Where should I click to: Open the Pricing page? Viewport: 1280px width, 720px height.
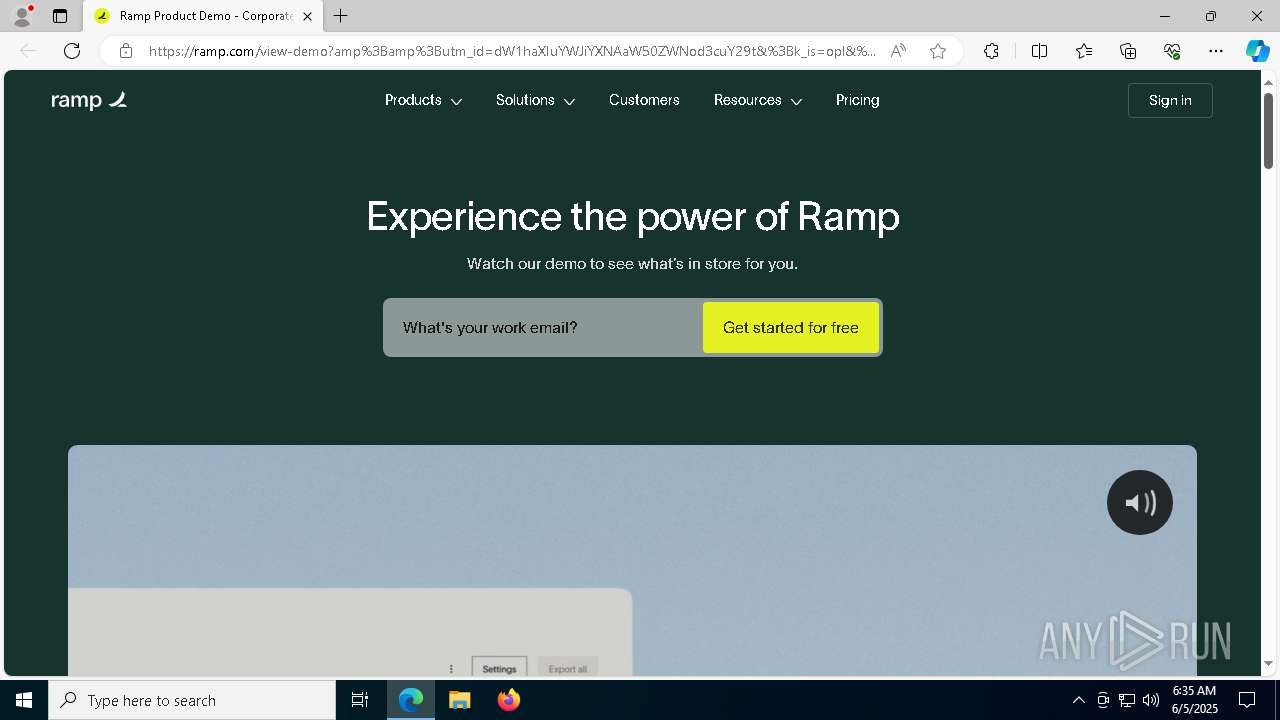pos(858,100)
